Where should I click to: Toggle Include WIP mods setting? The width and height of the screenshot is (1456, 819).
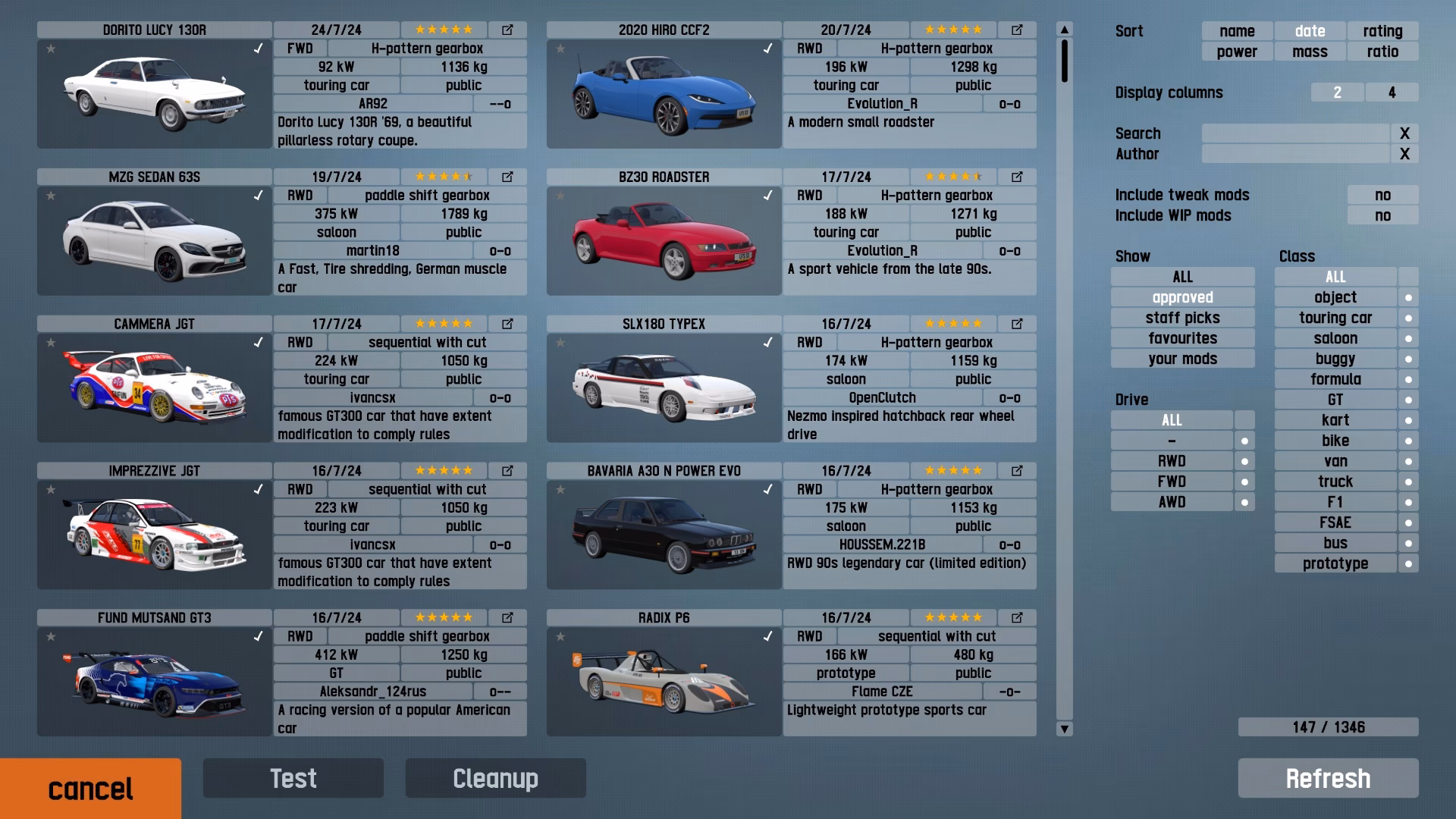tap(1382, 215)
